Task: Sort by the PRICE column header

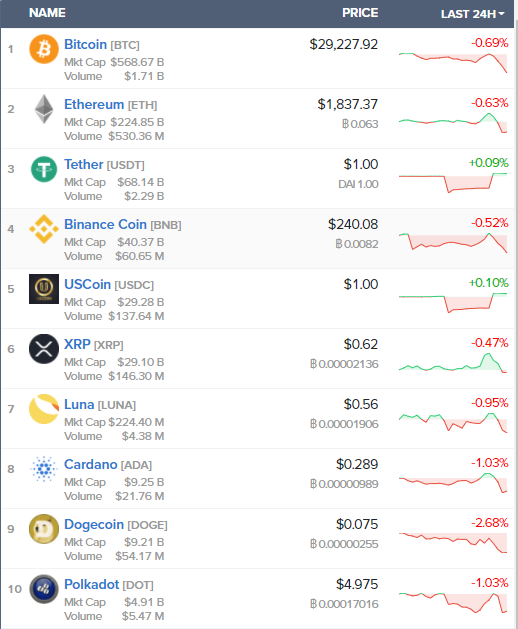Action: 360,13
